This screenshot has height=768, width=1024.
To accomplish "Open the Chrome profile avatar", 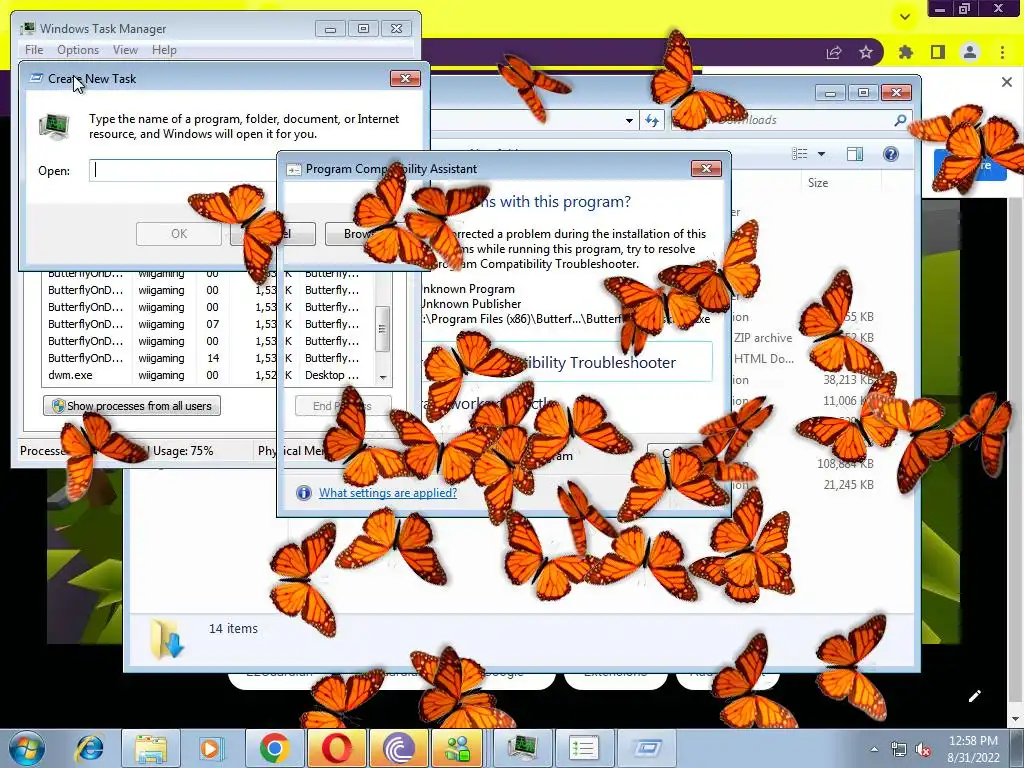I will coord(970,52).
